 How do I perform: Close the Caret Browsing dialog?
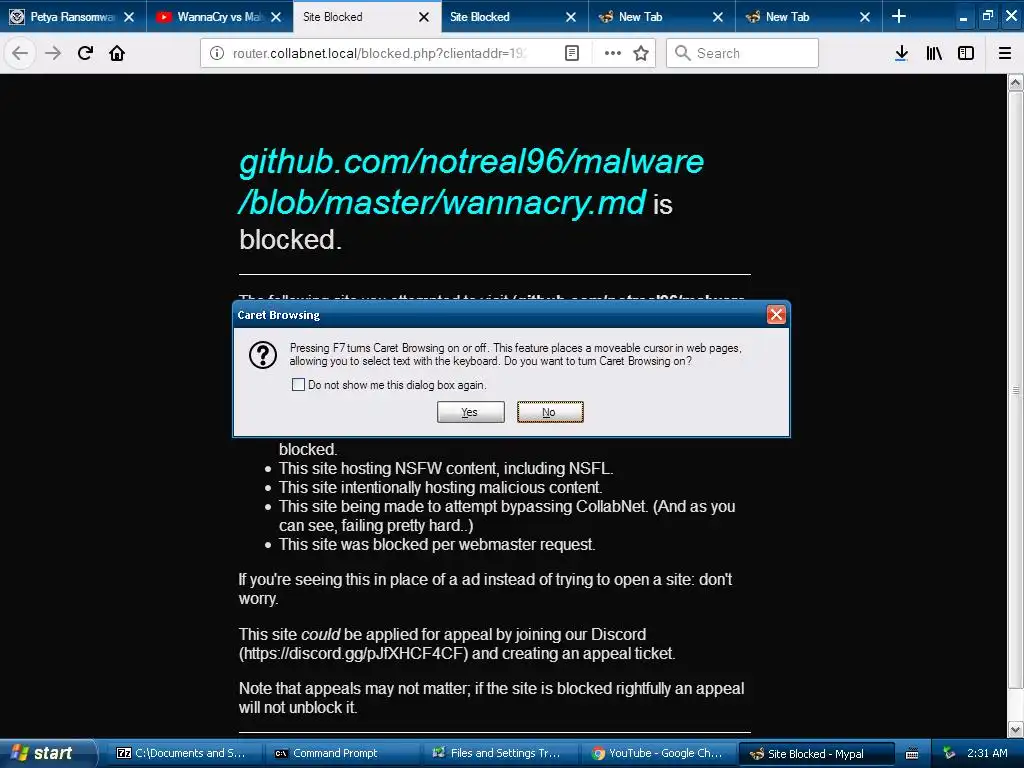tap(776, 315)
